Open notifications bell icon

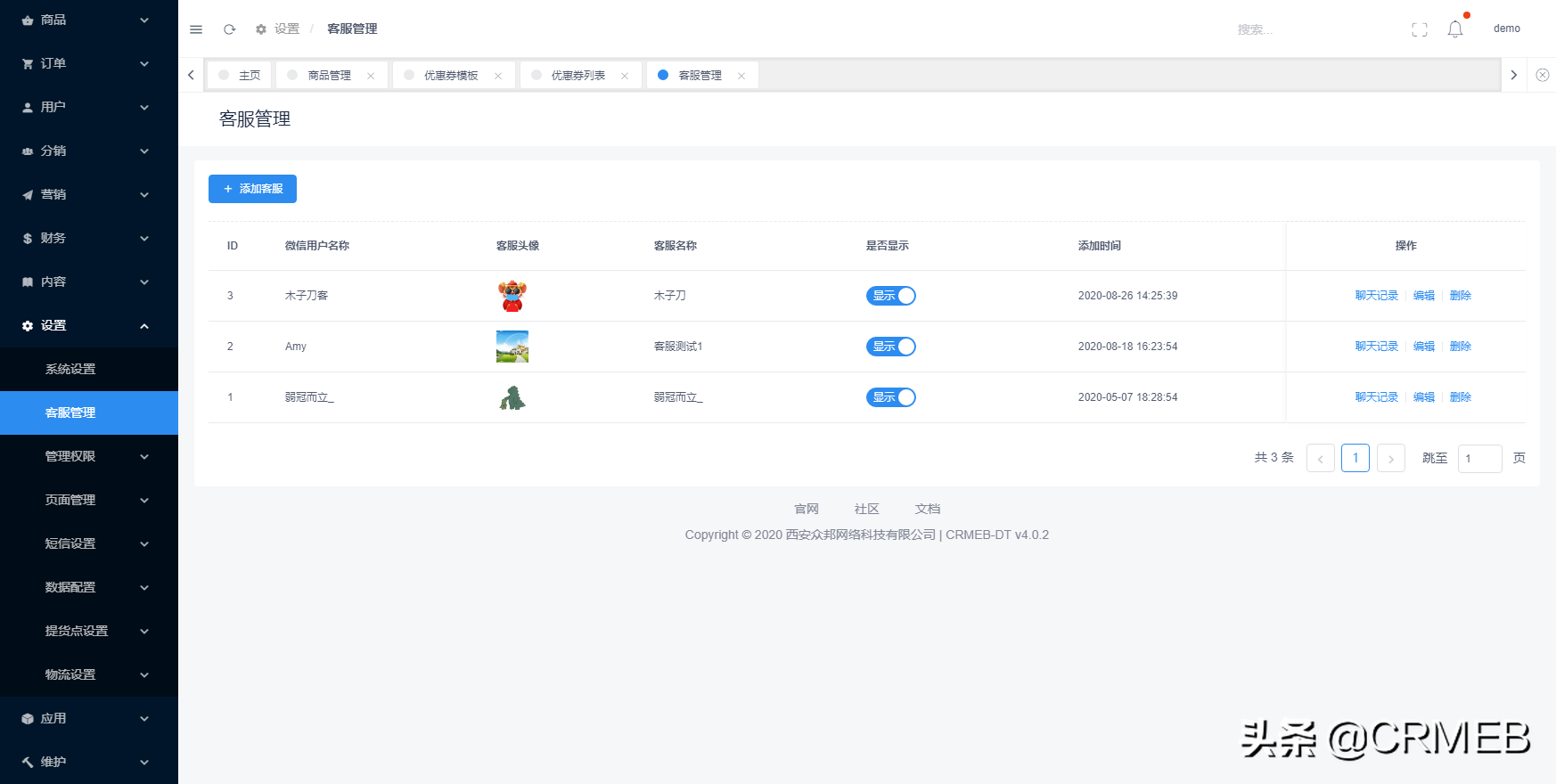(1455, 29)
